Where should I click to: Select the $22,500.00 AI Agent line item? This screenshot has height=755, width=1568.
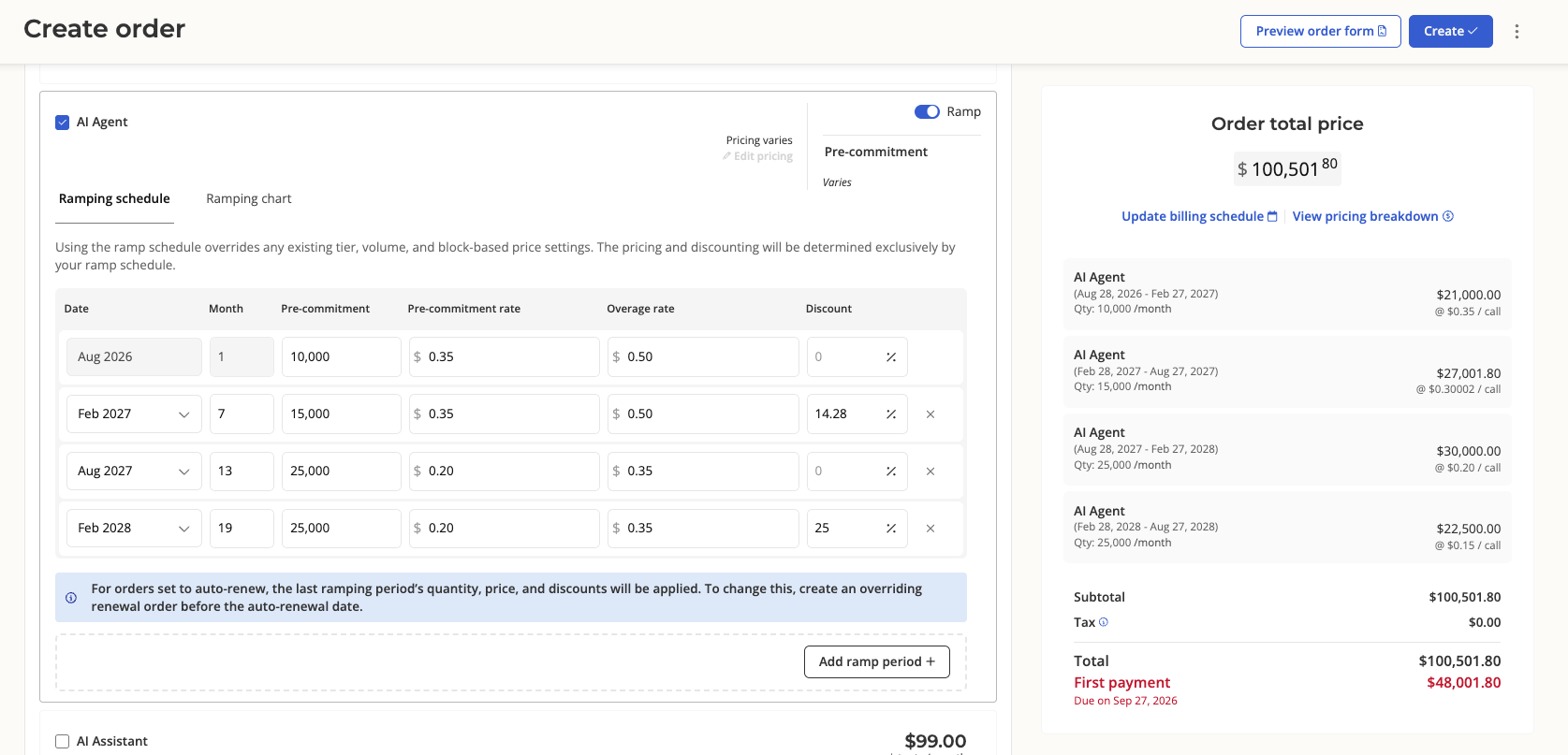[1287, 528]
